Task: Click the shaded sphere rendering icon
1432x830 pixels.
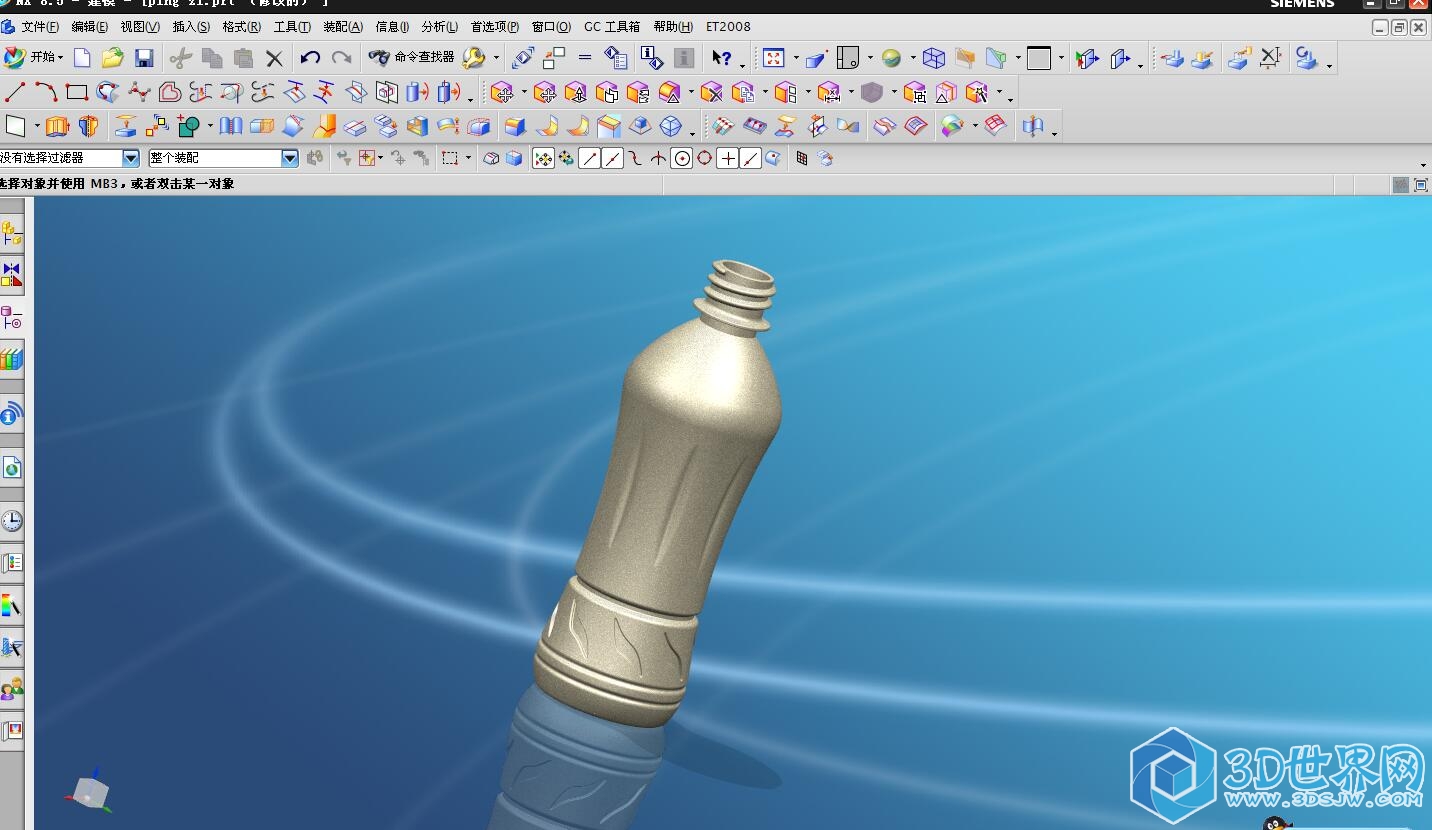Action: click(891, 58)
